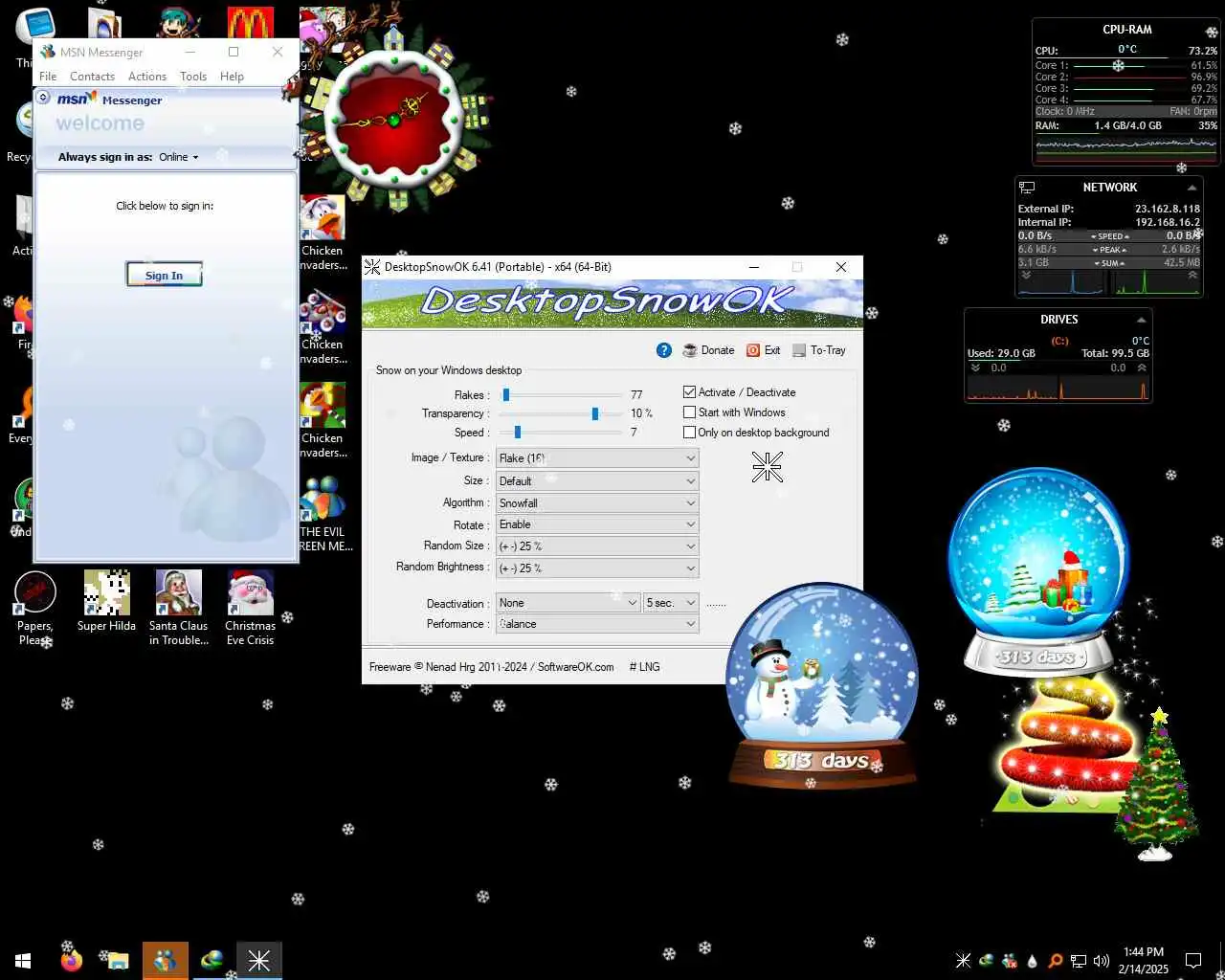Open Firefox from the taskbar
Image resolution: width=1225 pixels, height=980 pixels.
coord(72,960)
